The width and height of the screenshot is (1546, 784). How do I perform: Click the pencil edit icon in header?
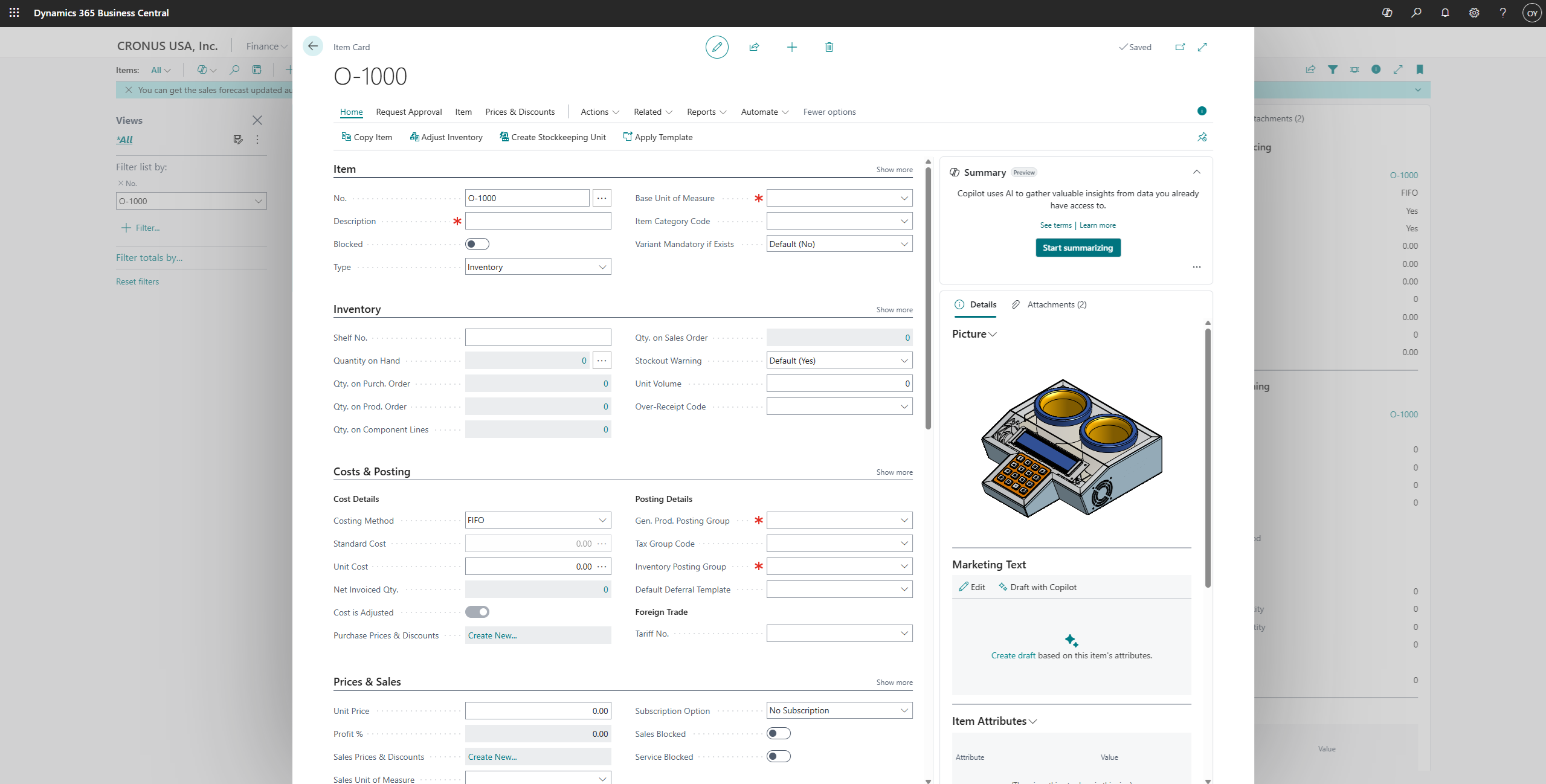717,47
